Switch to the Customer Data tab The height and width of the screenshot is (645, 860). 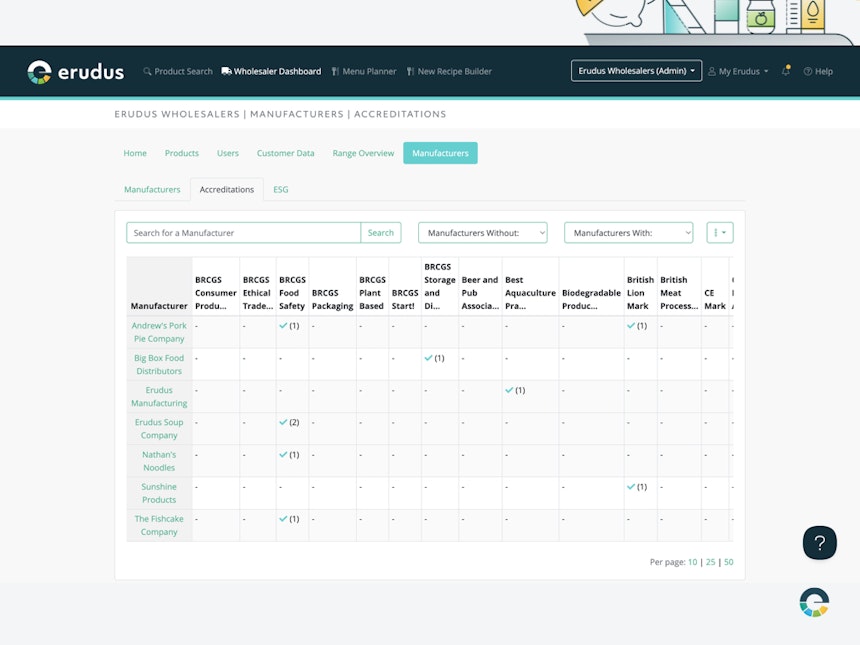click(286, 153)
